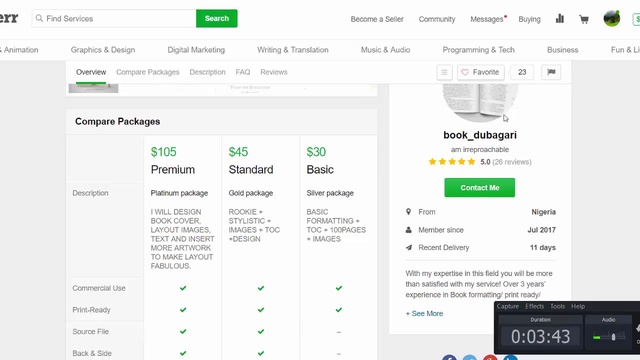Click the list menu icon beside Favorite

[x=444, y=72]
